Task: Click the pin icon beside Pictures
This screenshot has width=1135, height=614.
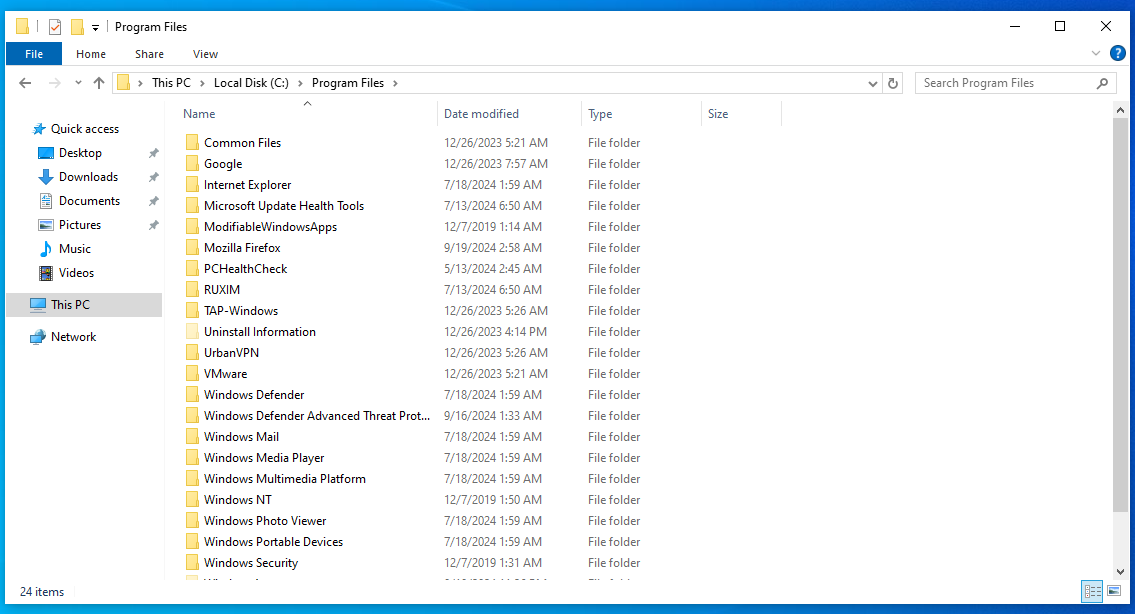Action: pos(153,225)
